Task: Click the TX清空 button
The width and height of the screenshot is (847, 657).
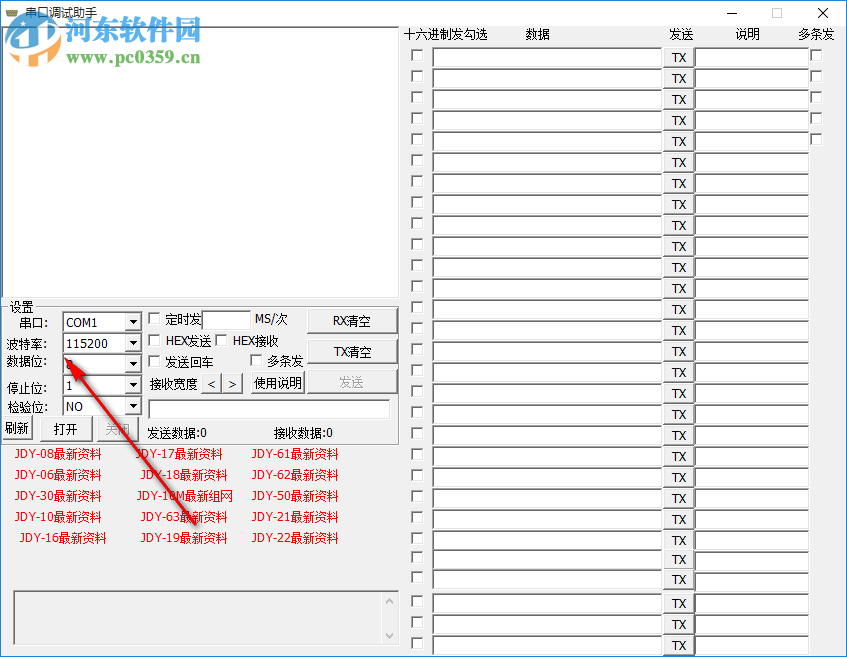Action: click(352, 352)
